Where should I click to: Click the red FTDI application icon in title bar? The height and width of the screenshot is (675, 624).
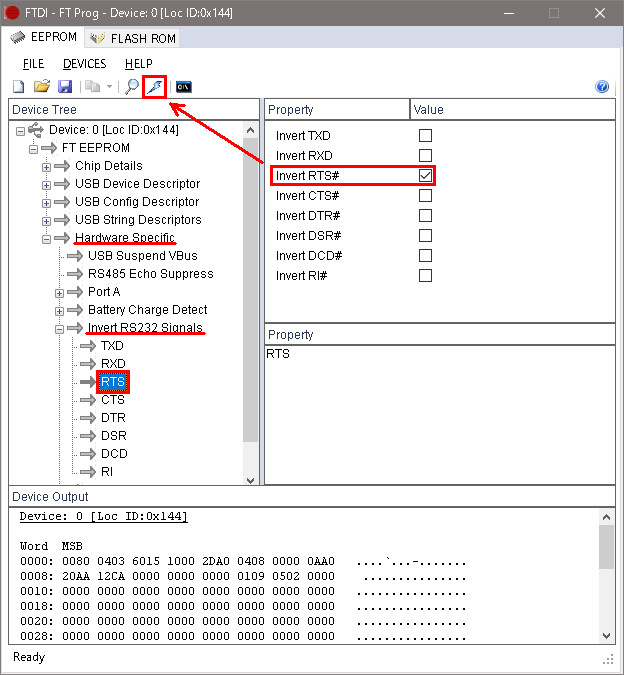(12, 13)
